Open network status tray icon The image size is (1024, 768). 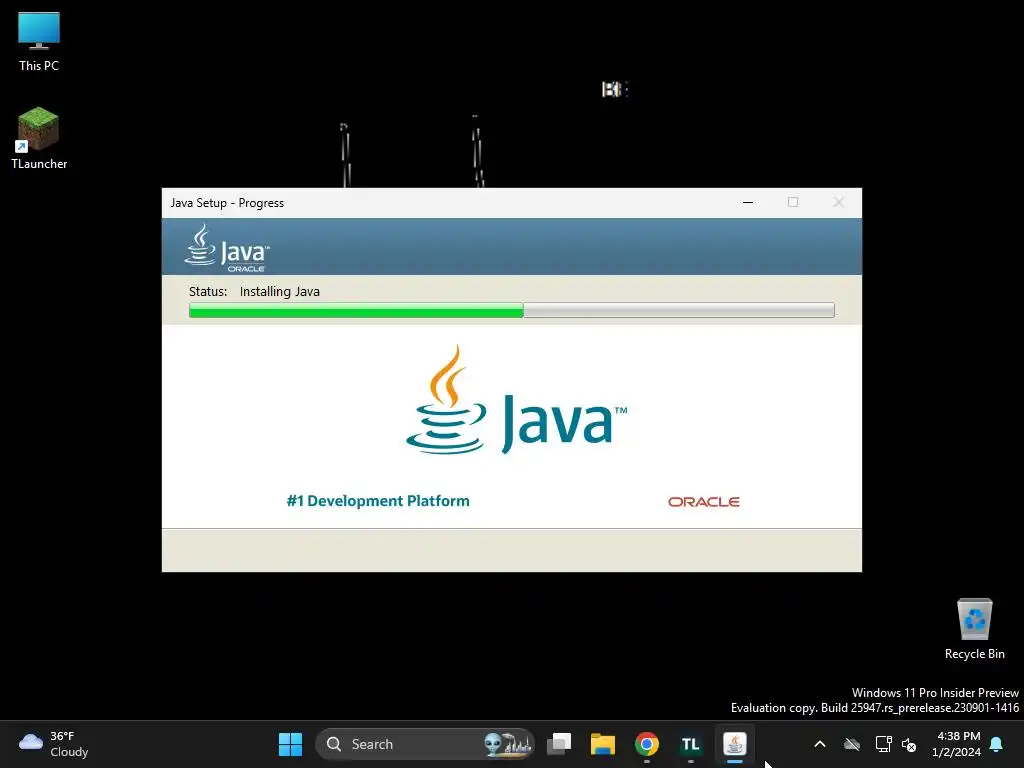tap(883, 744)
